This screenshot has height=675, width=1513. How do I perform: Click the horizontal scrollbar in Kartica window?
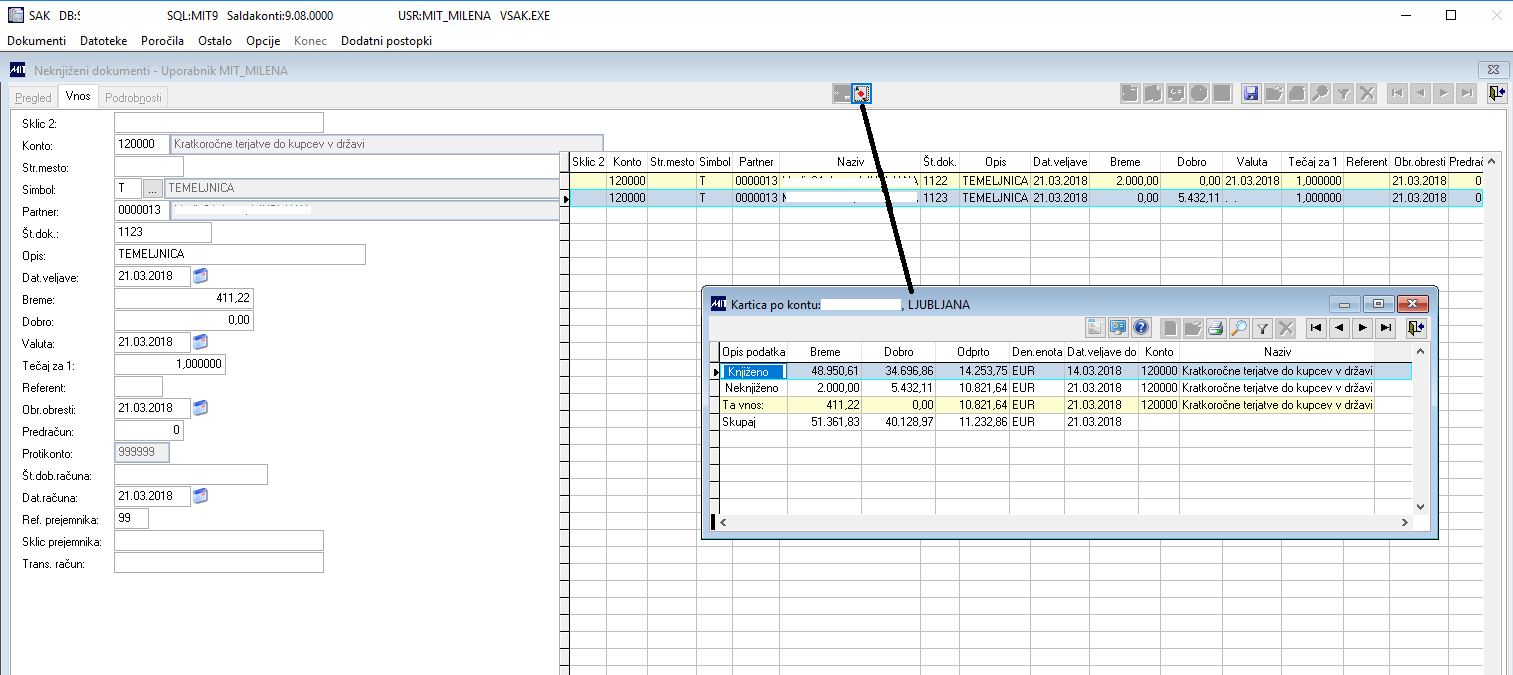tap(1063, 522)
